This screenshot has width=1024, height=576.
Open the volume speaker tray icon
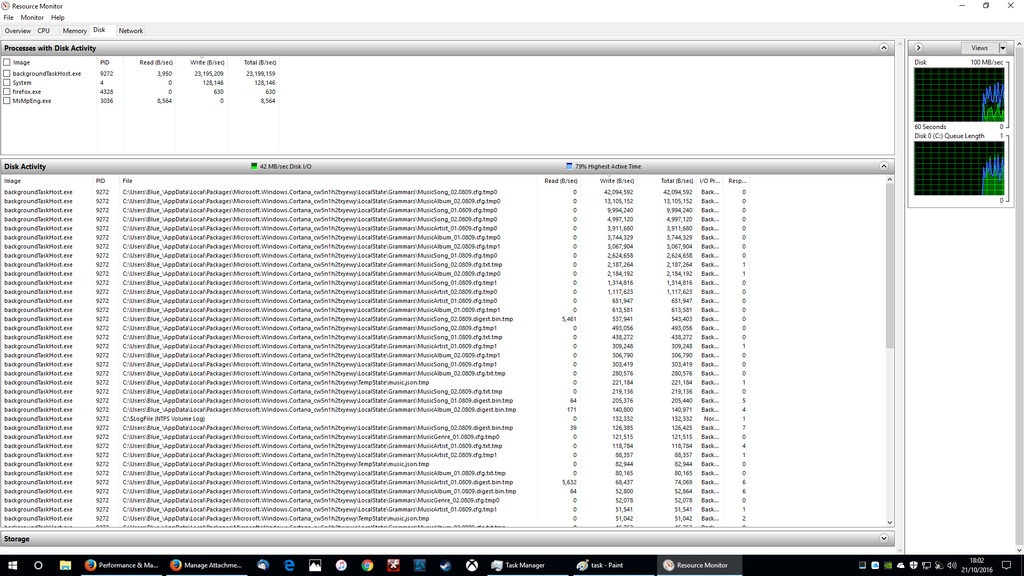(952, 566)
